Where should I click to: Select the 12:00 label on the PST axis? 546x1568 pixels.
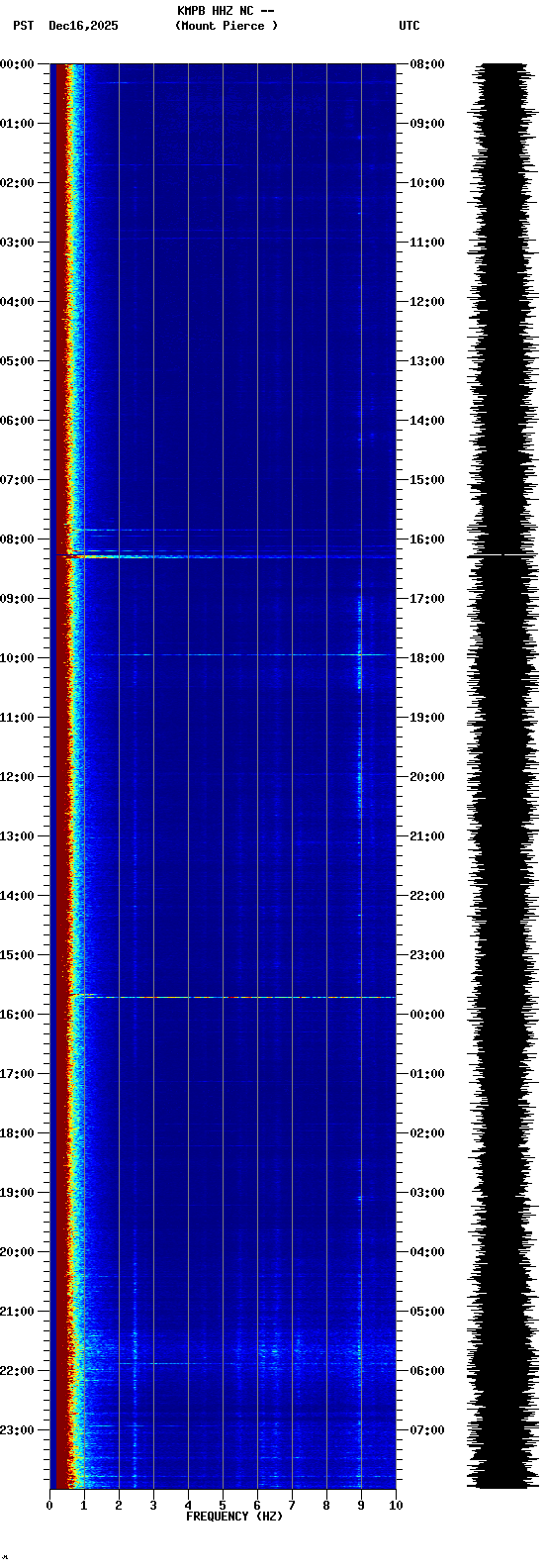pyautogui.click(x=18, y=777)
